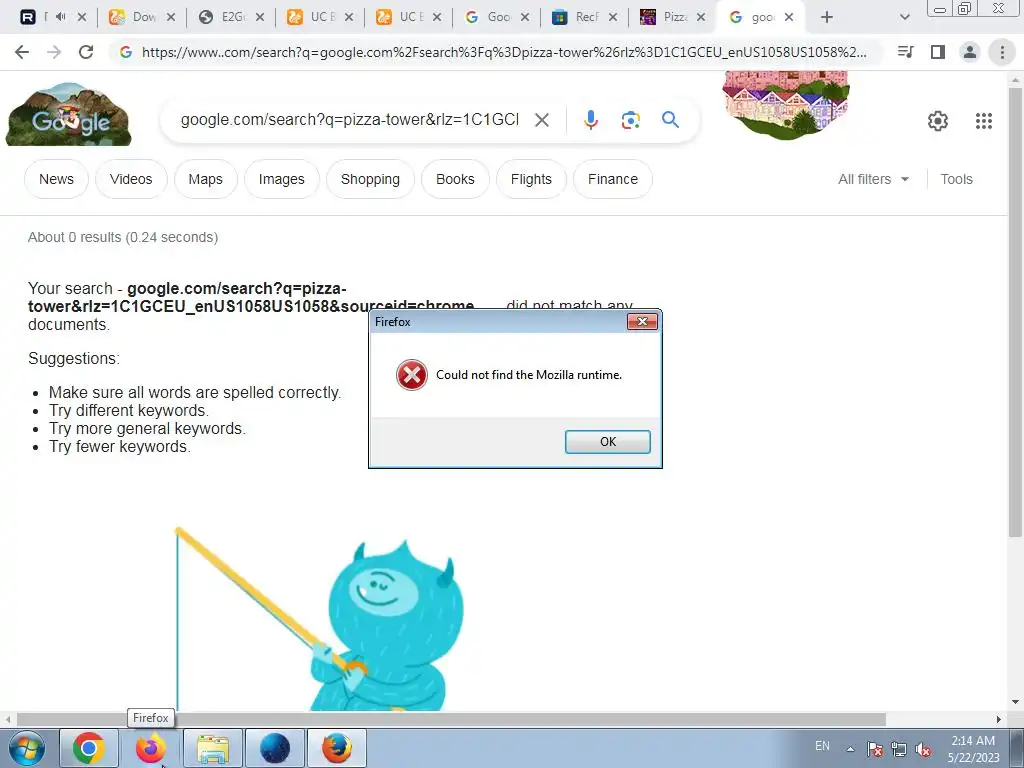Filter results by Videos
1024x768 pixels.
131,179
